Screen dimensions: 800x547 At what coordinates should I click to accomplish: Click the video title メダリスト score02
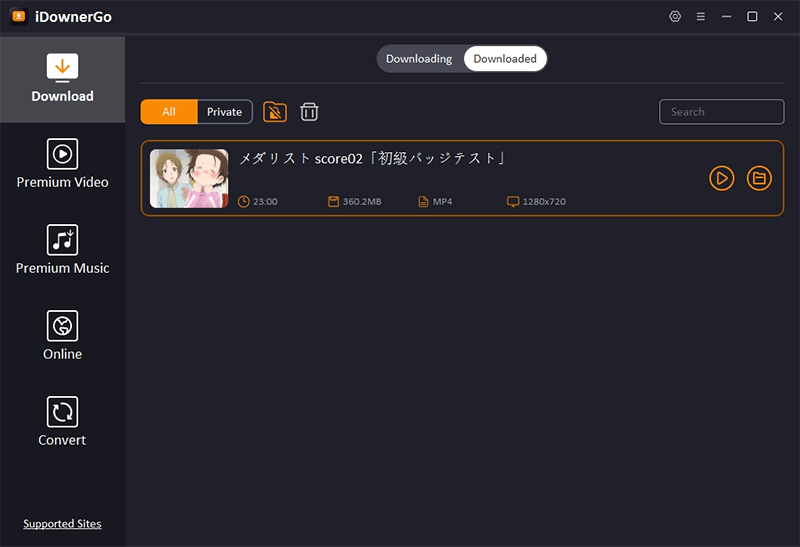(372, 158)
